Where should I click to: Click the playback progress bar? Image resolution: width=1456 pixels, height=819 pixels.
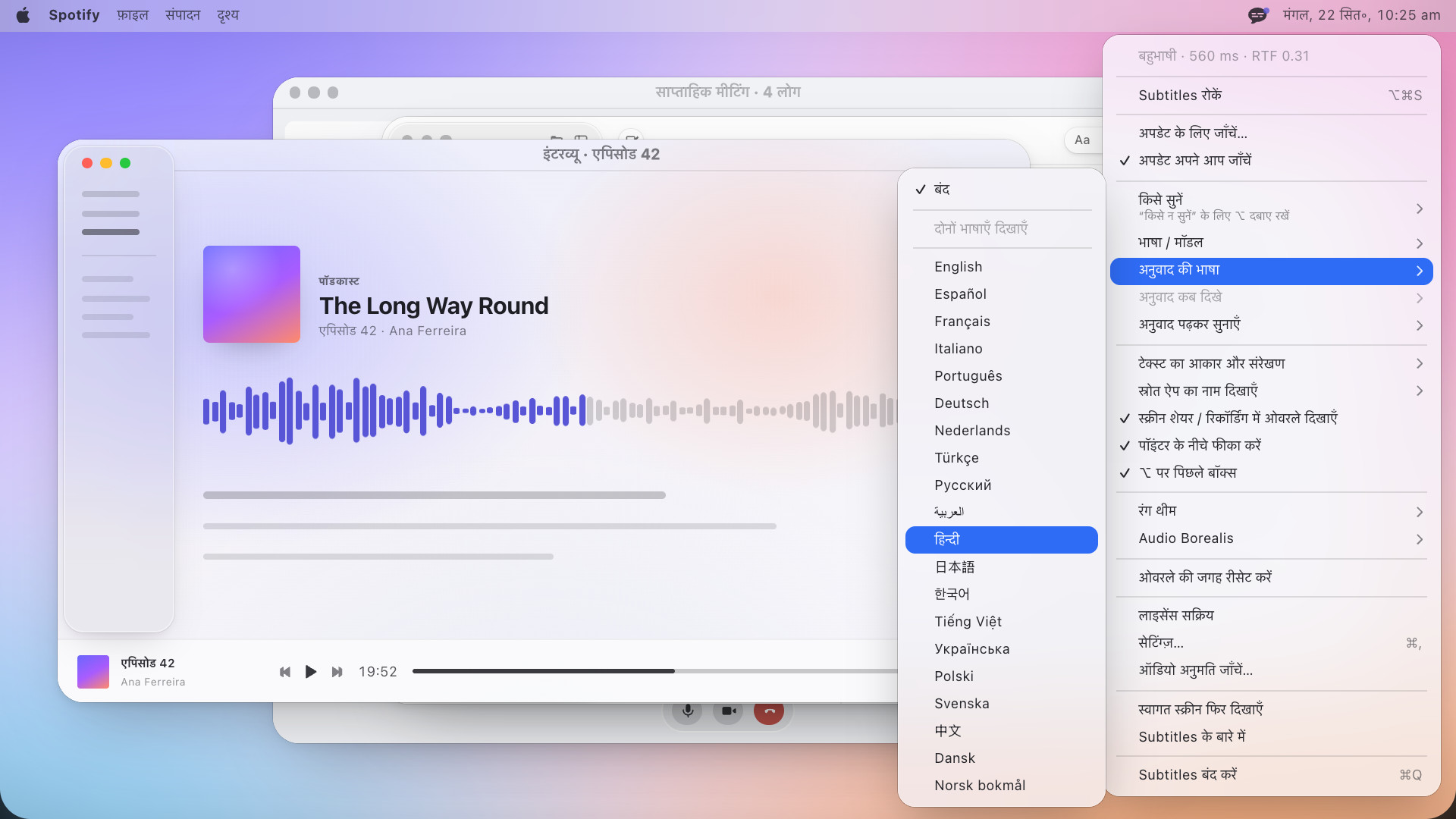pos(655,671)
